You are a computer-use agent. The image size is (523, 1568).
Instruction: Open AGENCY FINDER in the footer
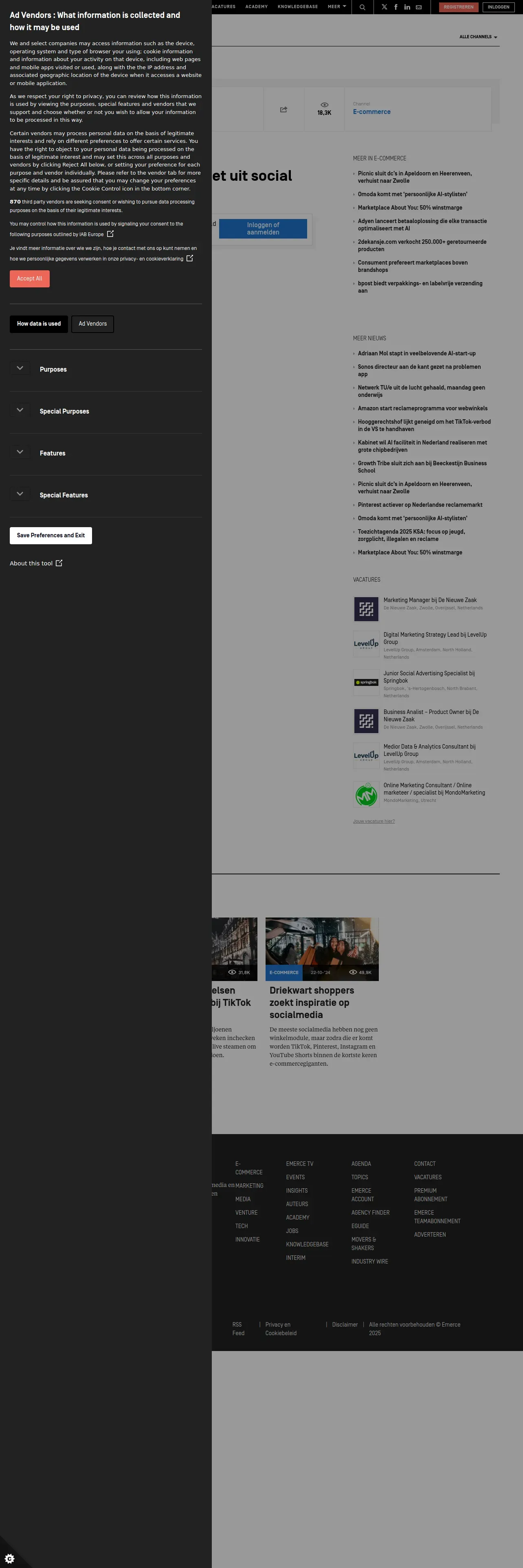point(370,1213)
